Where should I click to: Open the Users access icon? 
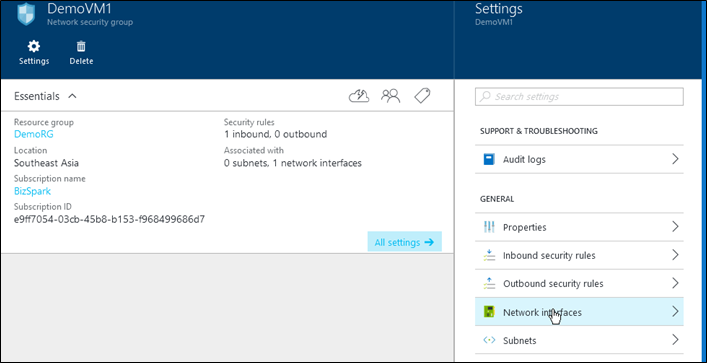[x=390, y=96]
